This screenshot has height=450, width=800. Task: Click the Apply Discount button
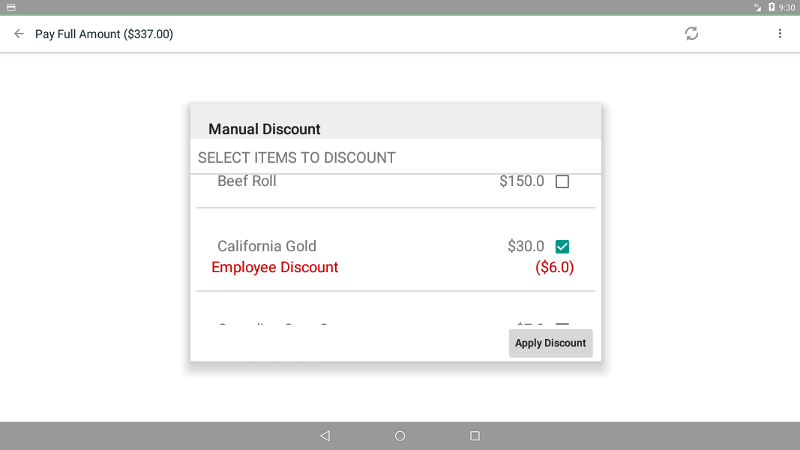(x=551, y=343)
